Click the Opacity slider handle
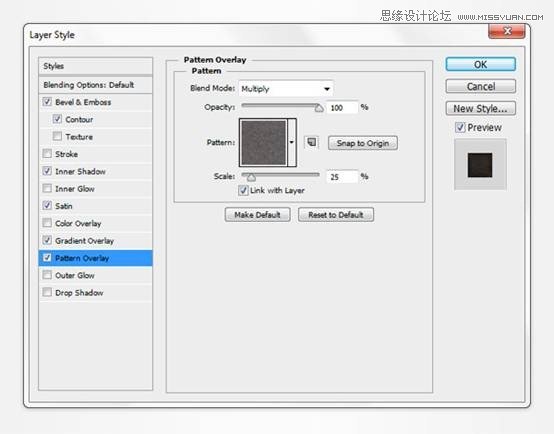Viewport: 554px width, 434px height. (x=319, y=107)
